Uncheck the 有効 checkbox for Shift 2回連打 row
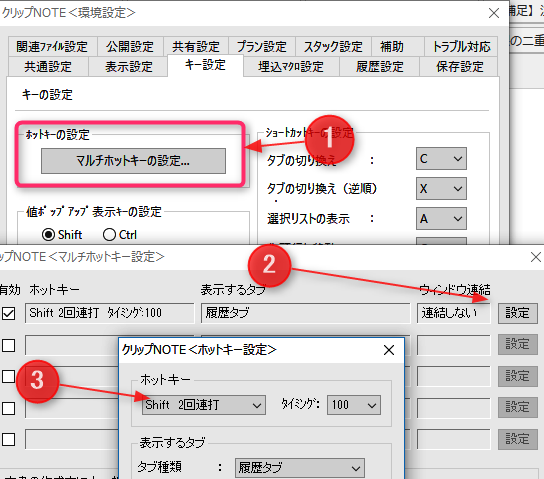 [x=8, y=313]
